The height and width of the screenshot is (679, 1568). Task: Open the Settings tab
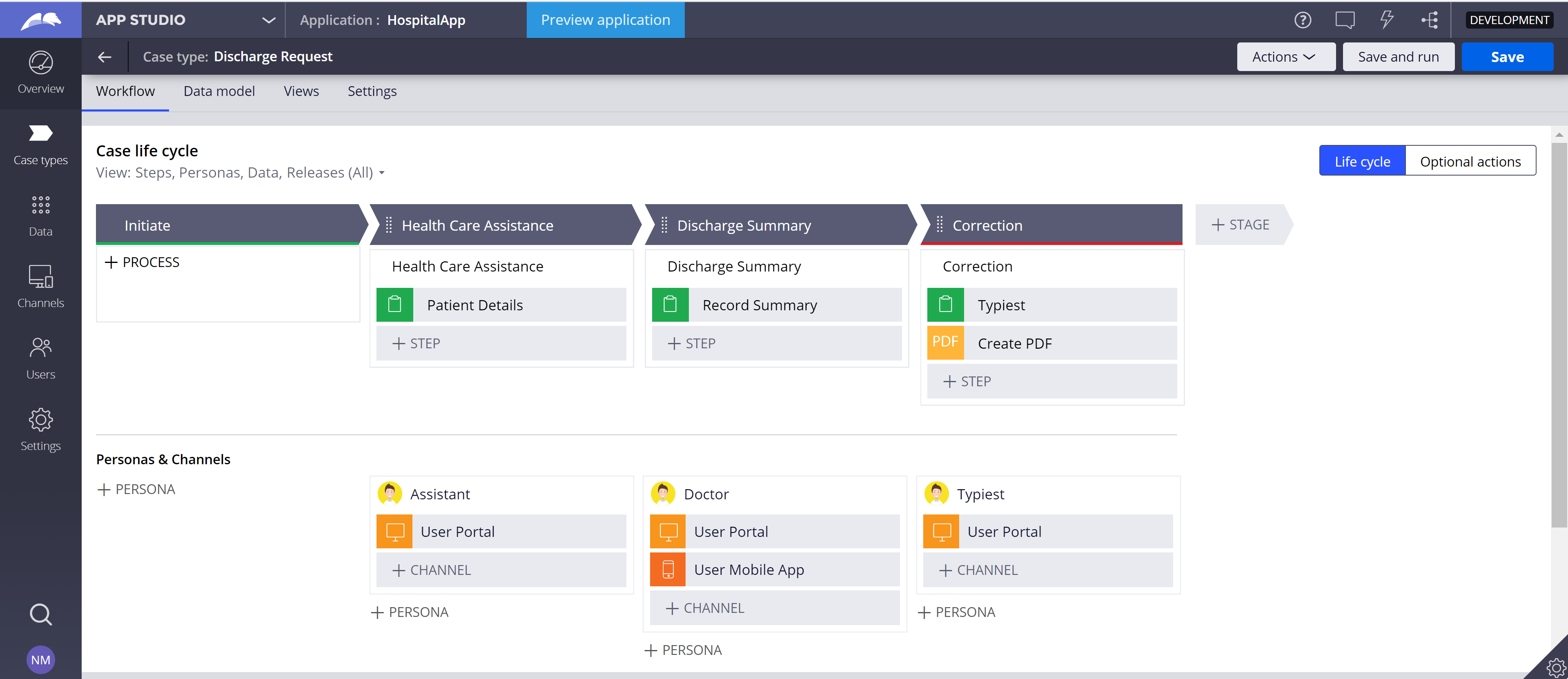tap(371, 91)
